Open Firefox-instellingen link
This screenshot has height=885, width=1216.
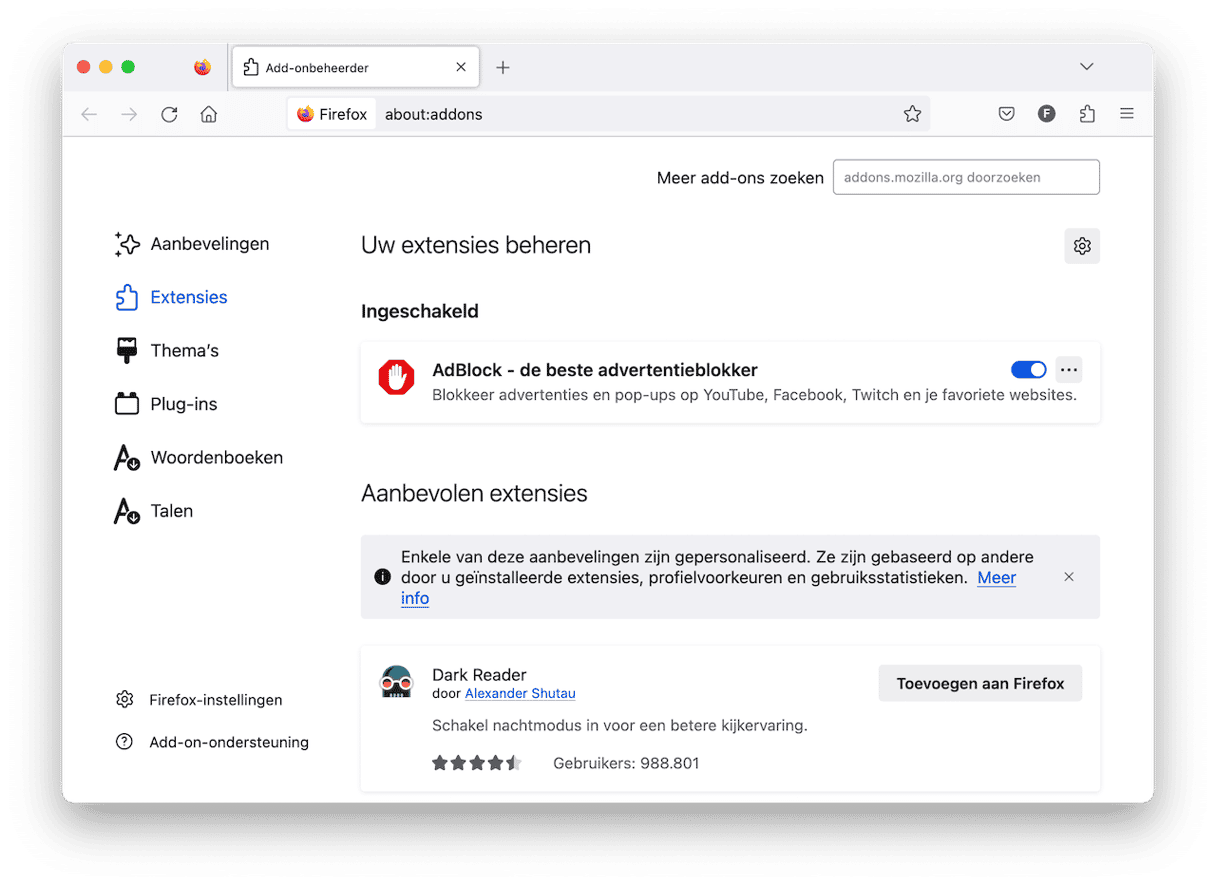click(199, 700)
